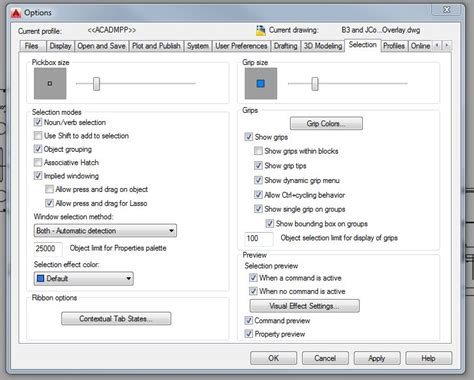The height and width of the screenshot is (380, 474).
Task: Toggle Object grouping checkbox
Action: point(38,149)
